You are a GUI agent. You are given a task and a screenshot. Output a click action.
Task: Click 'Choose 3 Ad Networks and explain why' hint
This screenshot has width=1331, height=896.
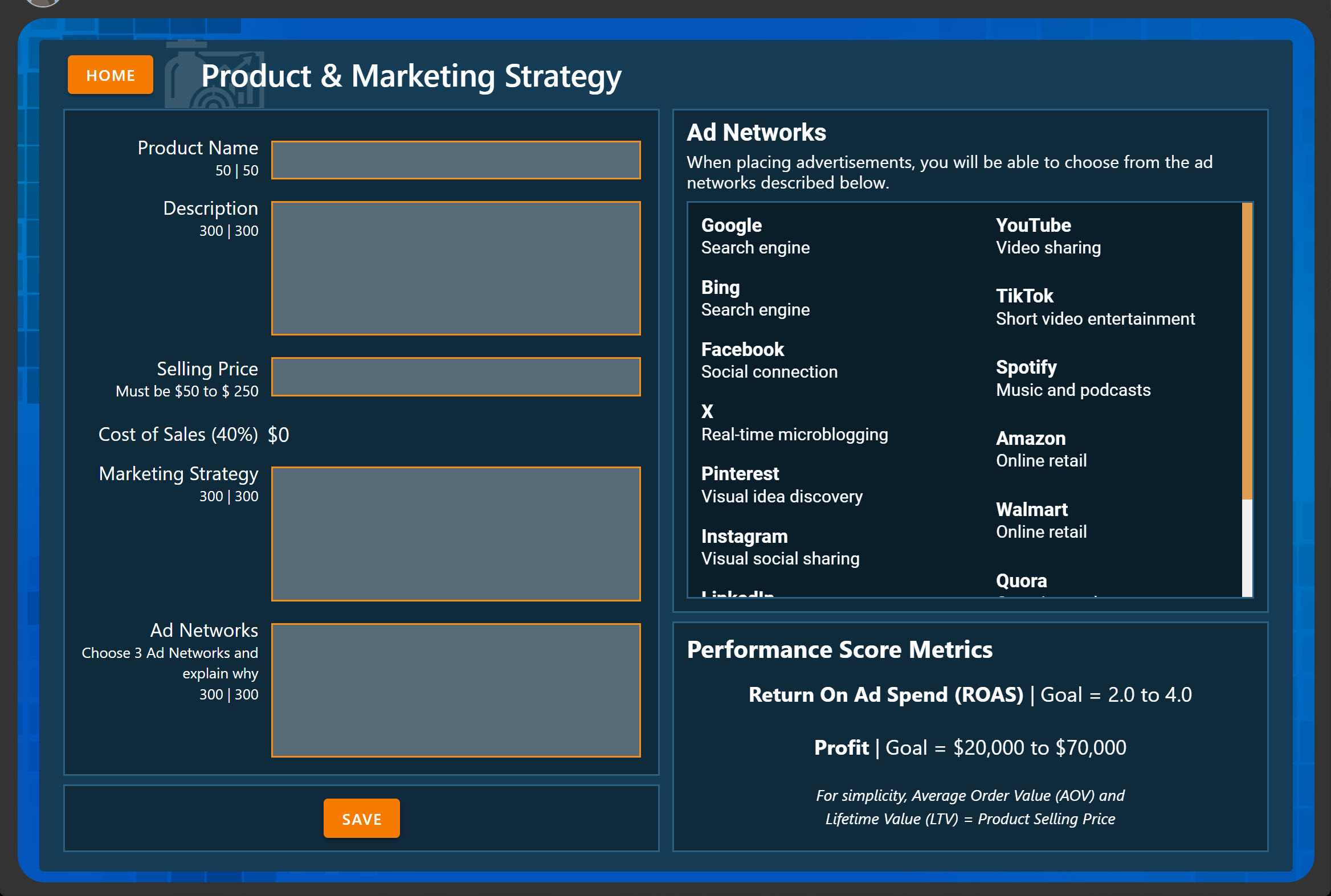[170, 663]
